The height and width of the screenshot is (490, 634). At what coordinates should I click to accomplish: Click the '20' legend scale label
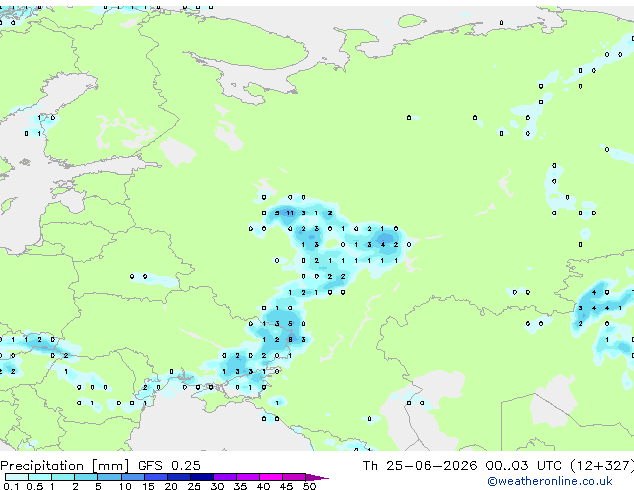click(171, 486)
